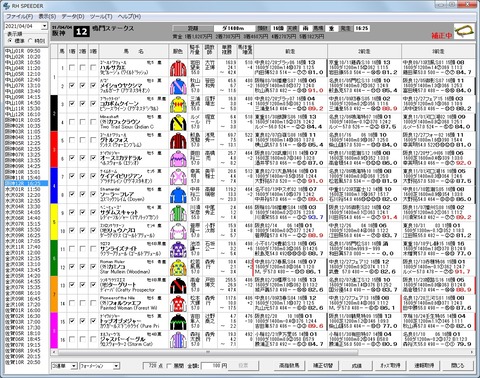The width and height of the screenshot is (480, 378).
Task: Click the blue-pink silks icon of horse 2
Action: pos(178,86)
